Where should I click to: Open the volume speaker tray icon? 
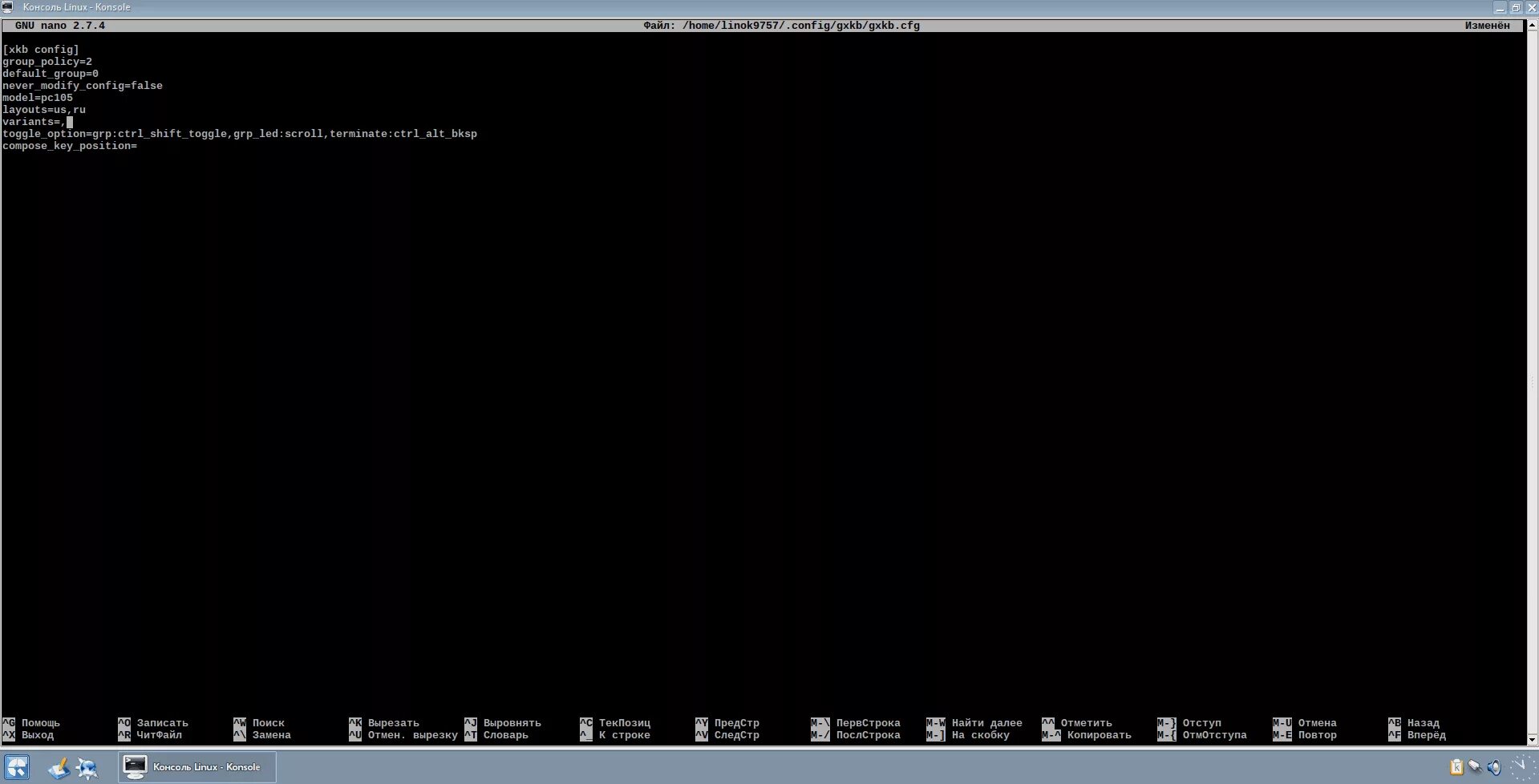pyautogui.click(x=1493, y=767)
